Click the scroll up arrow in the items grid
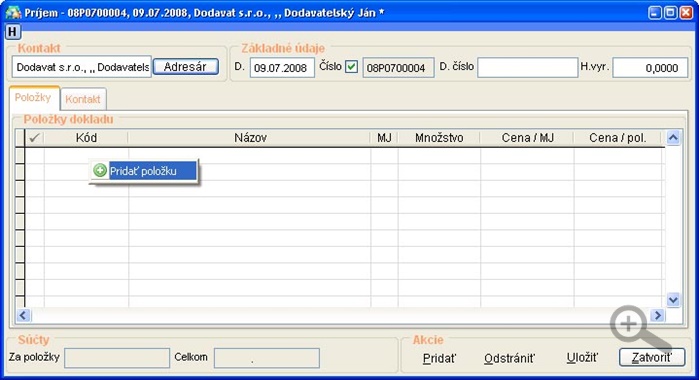The width and height of the screenshot is (699, 380). [673, 138]
